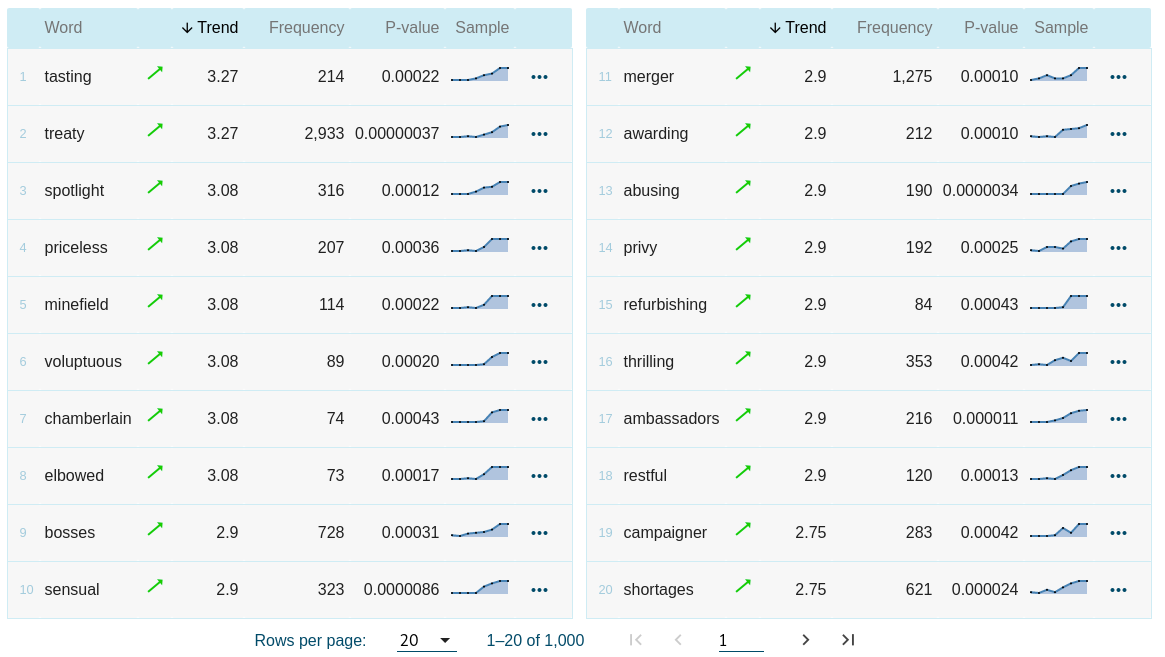Click the trend arrow for 'refurbishing'
The width and height of the screenshot is (1165, 657).
pyautogui.click(x=743, y=304)
